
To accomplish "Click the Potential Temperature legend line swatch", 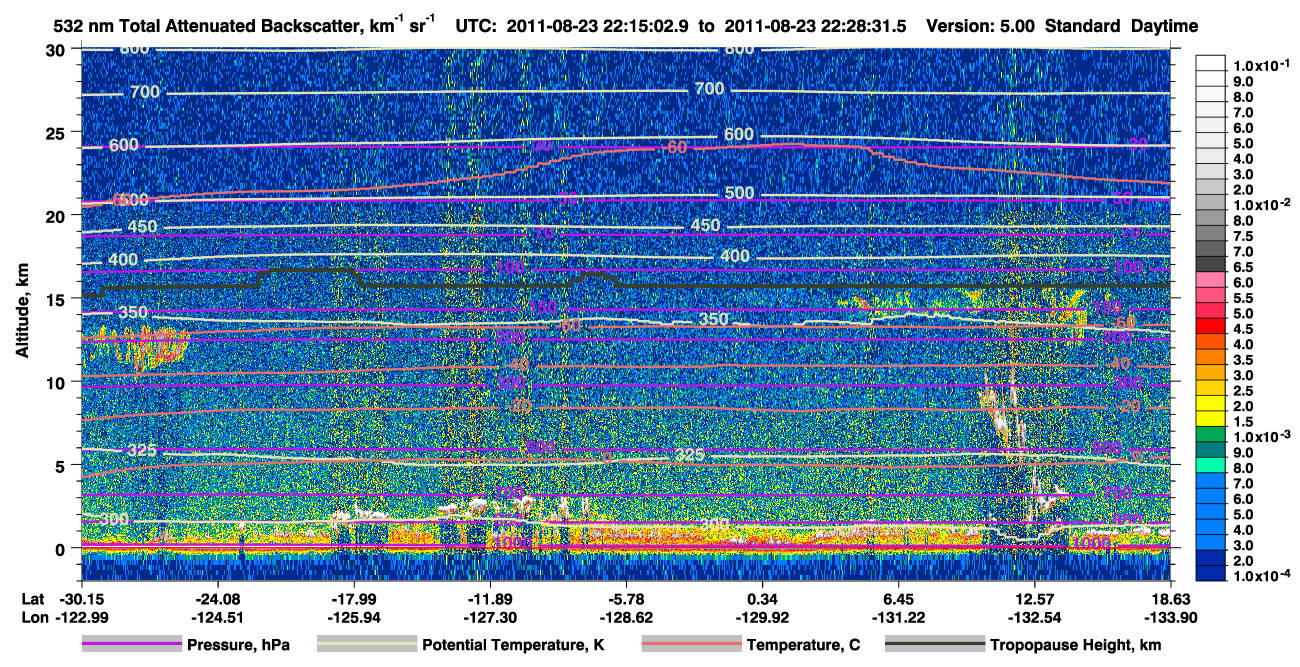I will [365, 645].
